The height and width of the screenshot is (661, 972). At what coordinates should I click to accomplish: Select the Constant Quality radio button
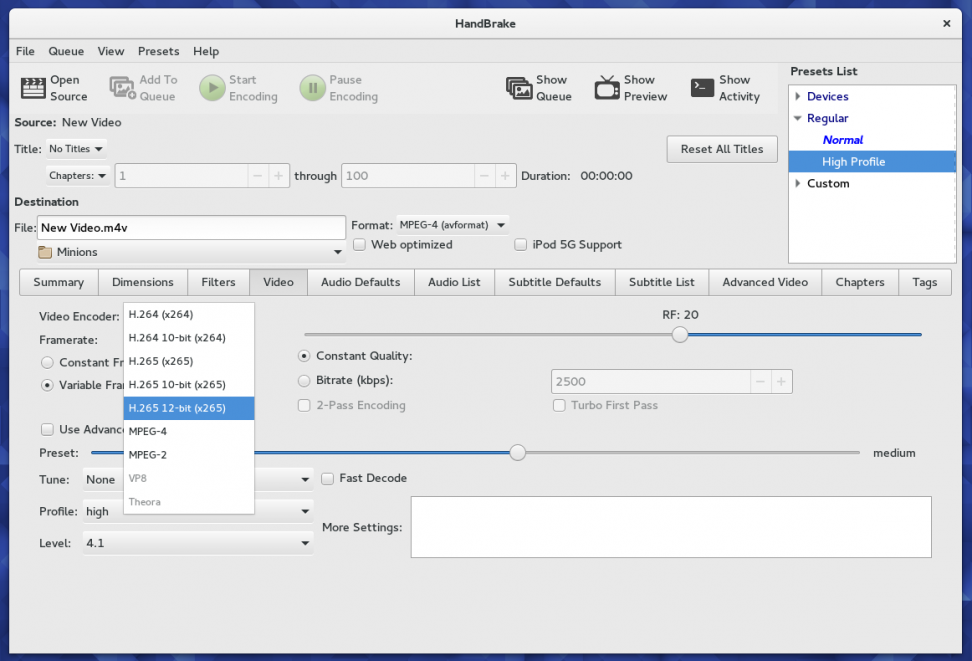(303, 355)
